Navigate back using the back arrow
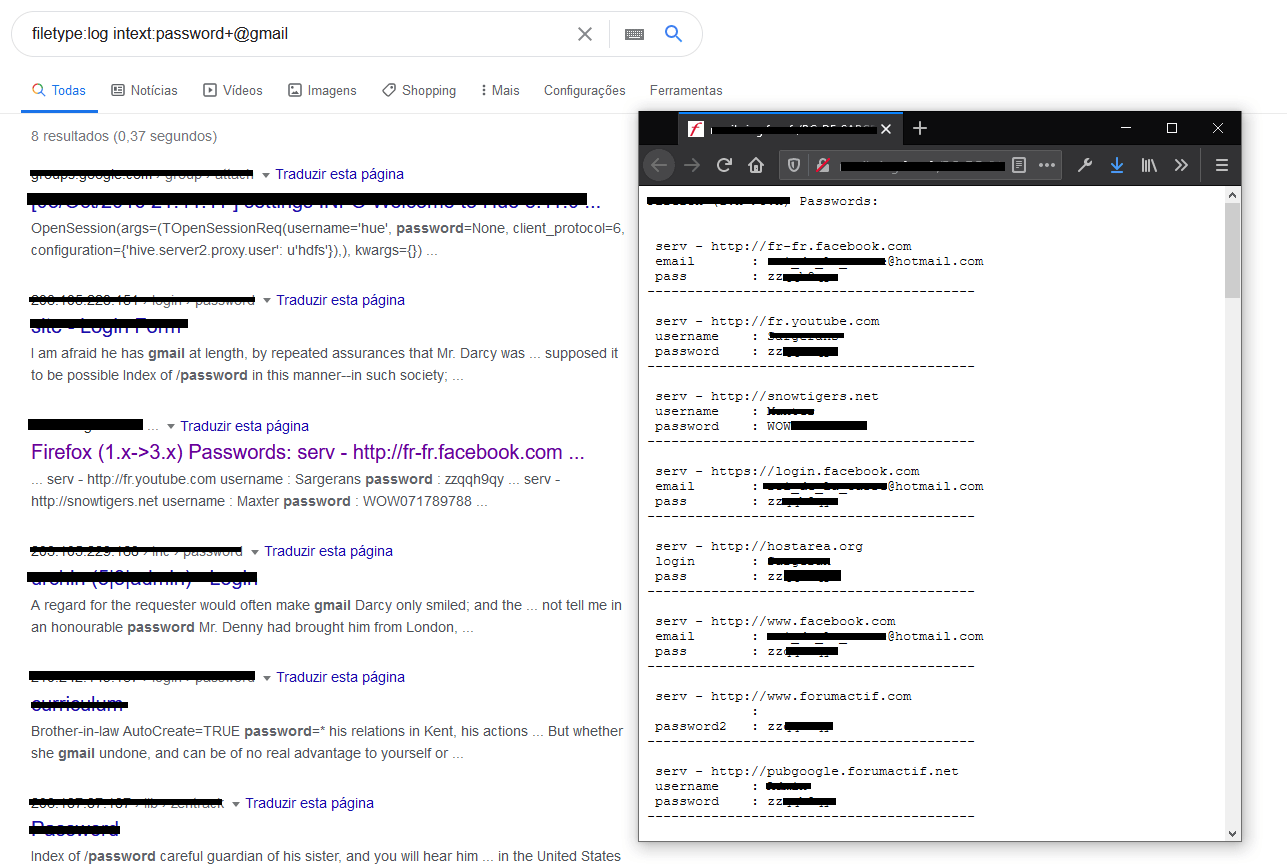The image size is (1287, 868). tap(659, 165)
